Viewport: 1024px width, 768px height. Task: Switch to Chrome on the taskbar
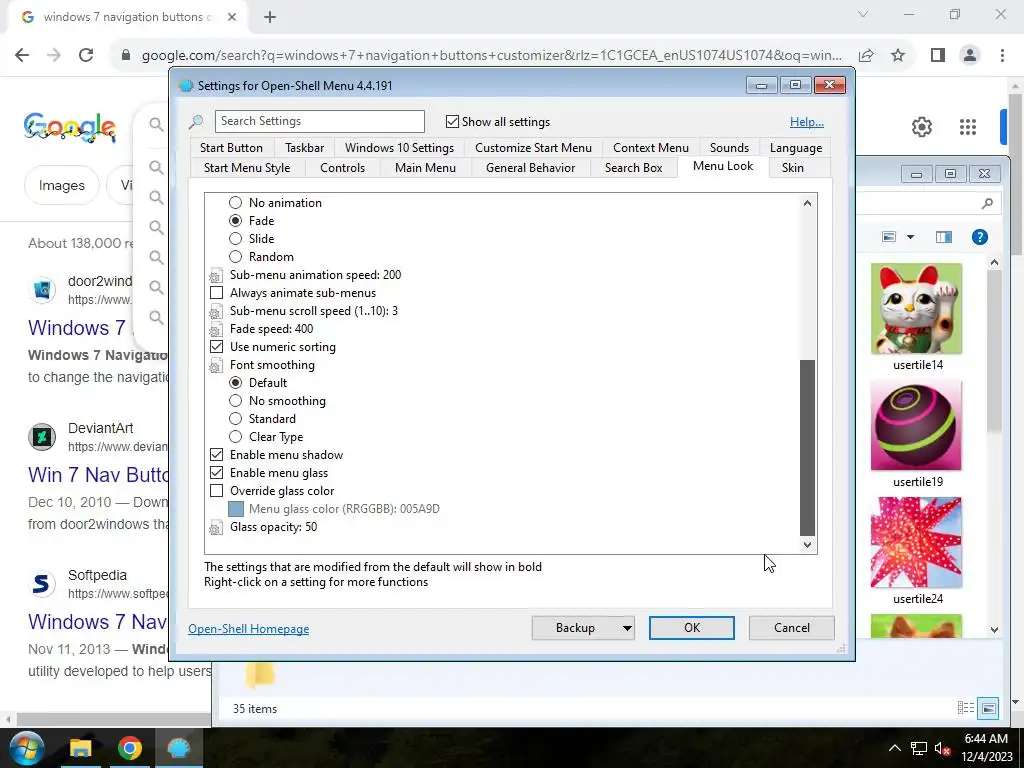coord(130,748)
